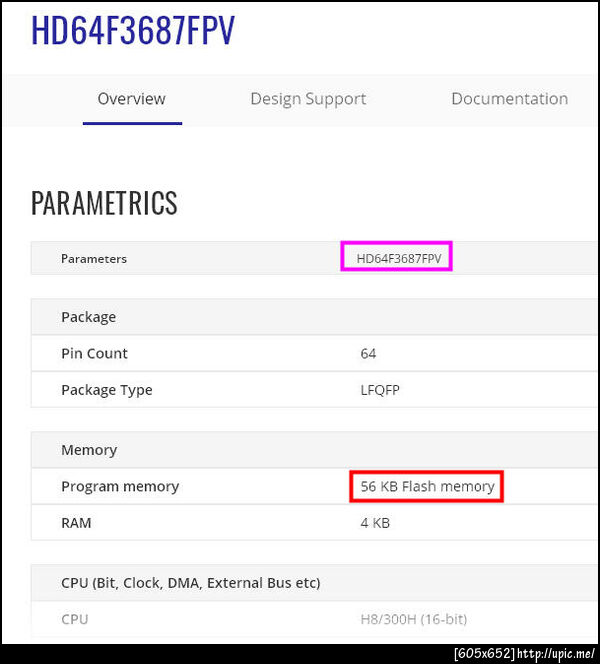The width and height of the screenshot is (600, 664).
Task: Collapse the Package section header
Action: (89, 317)
